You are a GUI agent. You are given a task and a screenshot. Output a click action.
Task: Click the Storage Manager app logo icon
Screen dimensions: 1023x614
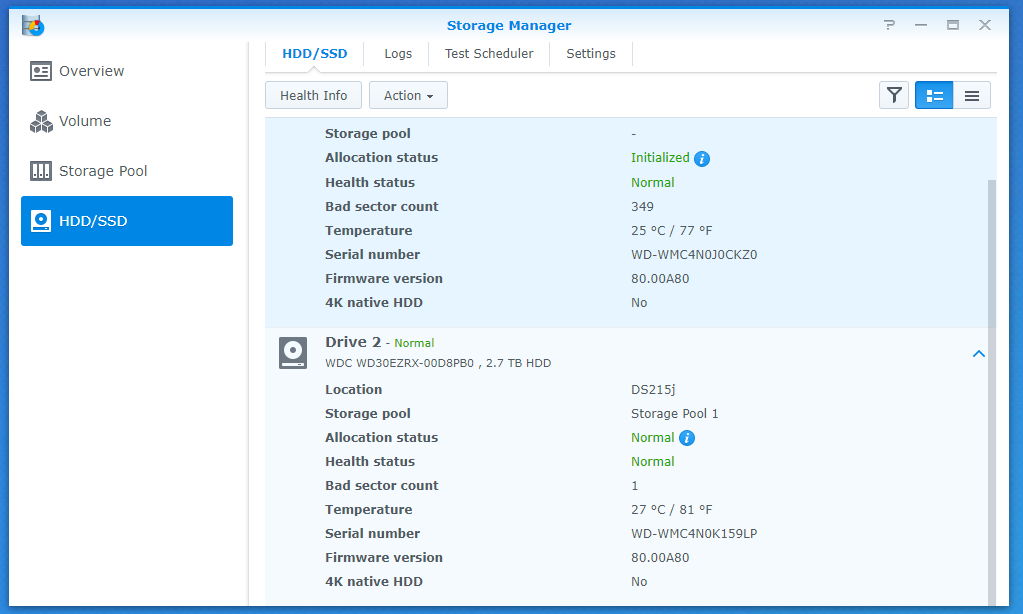click(x=33, y=25)
